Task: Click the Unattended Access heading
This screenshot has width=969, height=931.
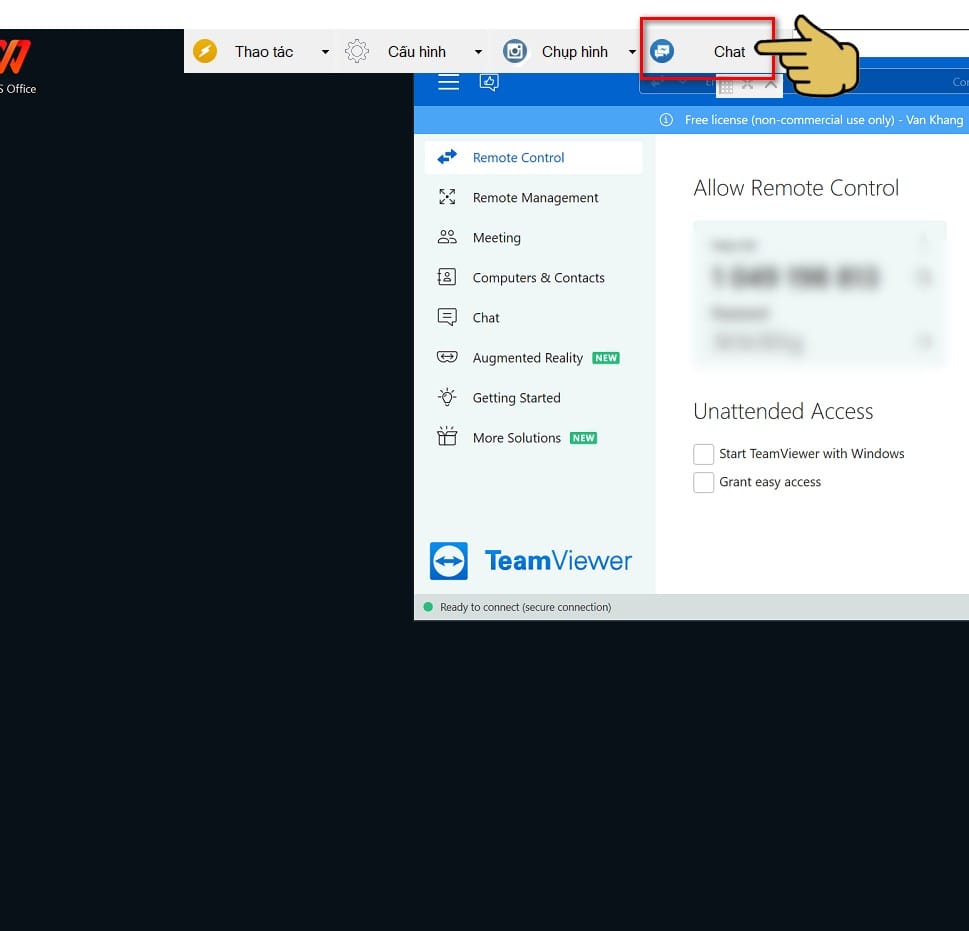Action: pos(783,411)
